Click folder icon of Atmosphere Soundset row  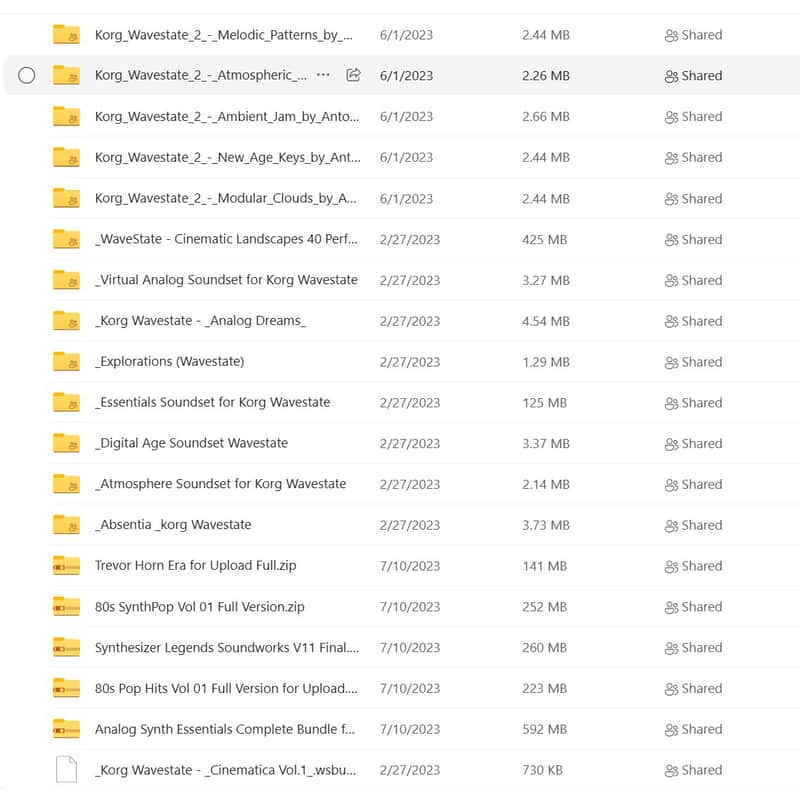tap(66, 484)
